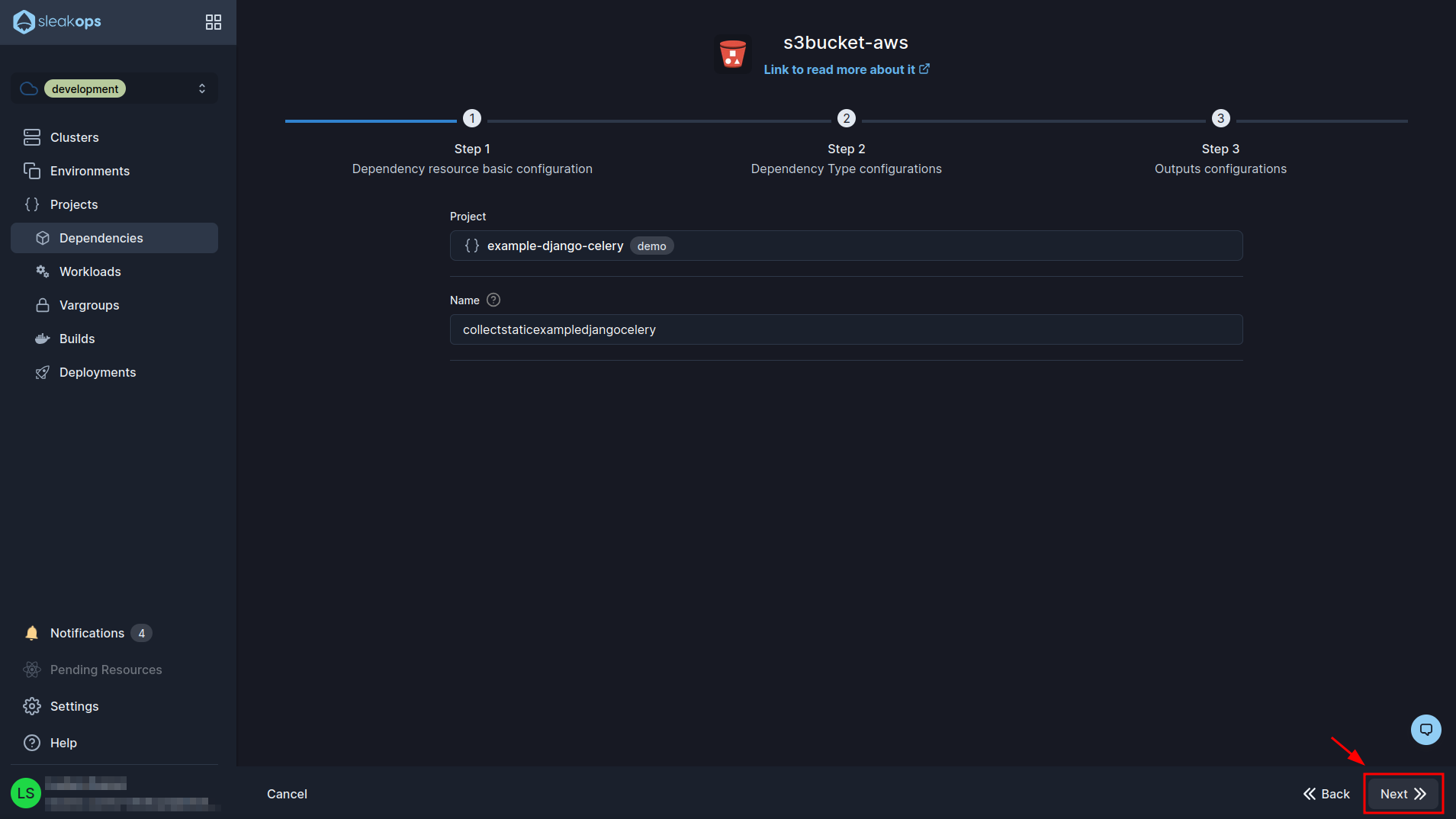
Task: Click Outputs configurations label
Action: (1221, 169)
